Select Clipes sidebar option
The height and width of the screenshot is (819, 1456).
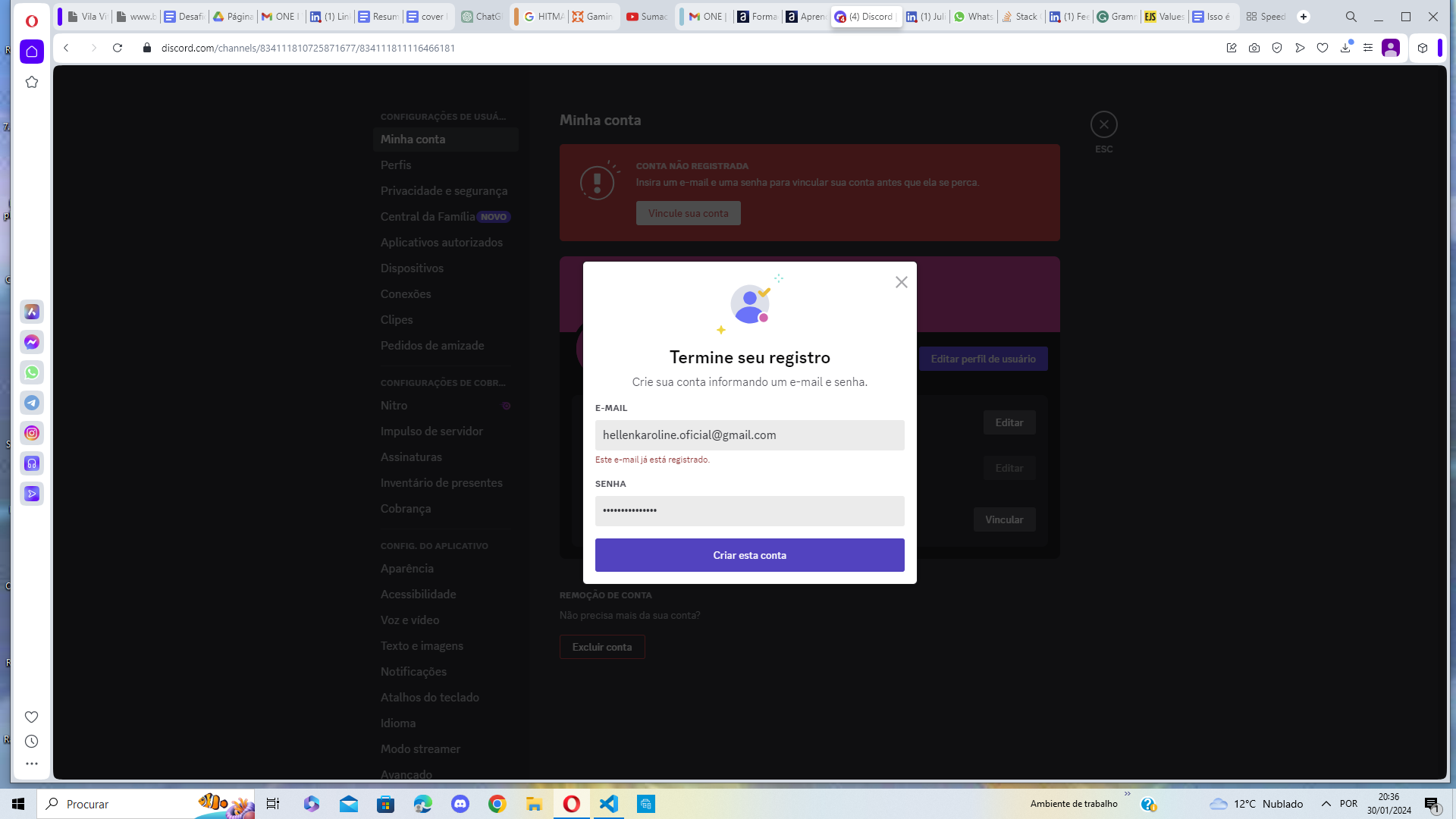coord(396,319)
